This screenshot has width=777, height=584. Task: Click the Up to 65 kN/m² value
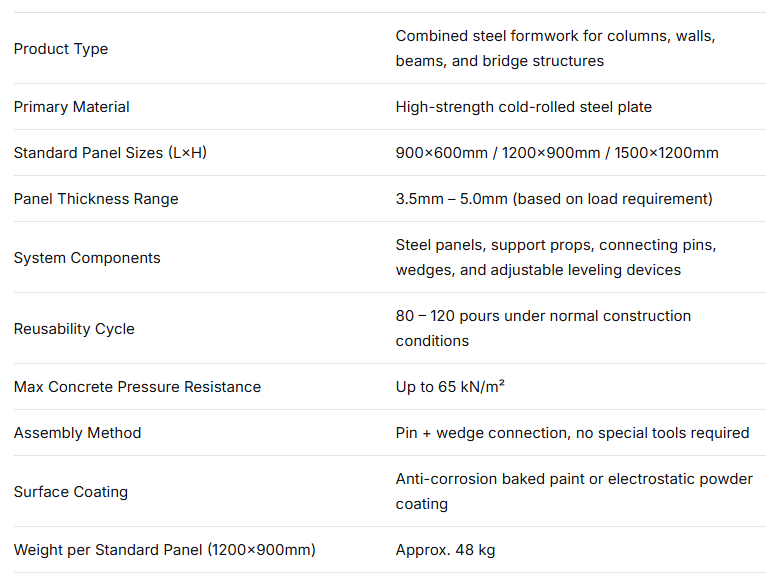click(x=450, y=387)
